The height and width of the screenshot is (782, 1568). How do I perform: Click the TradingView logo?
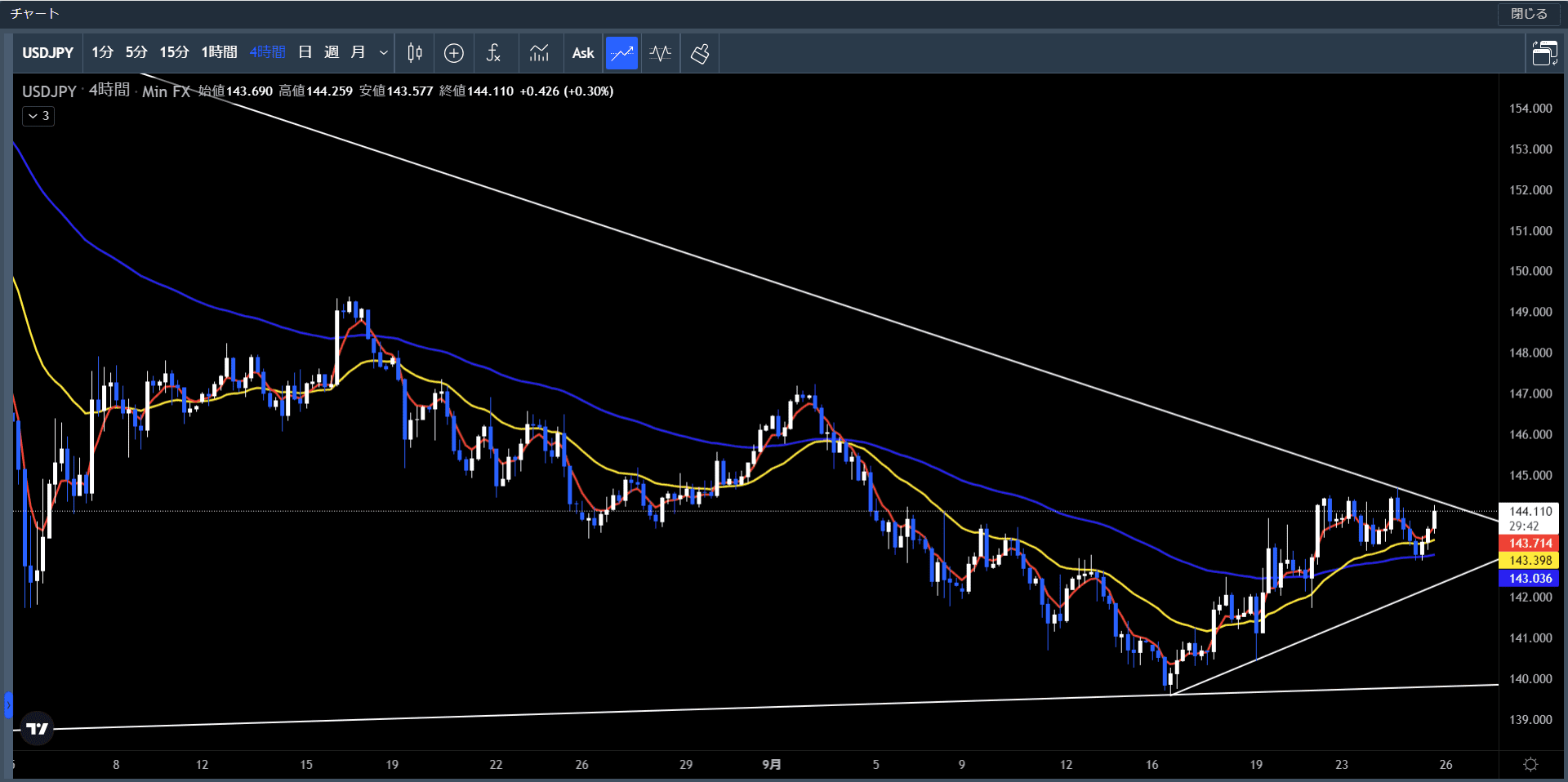tap(38, 728)
